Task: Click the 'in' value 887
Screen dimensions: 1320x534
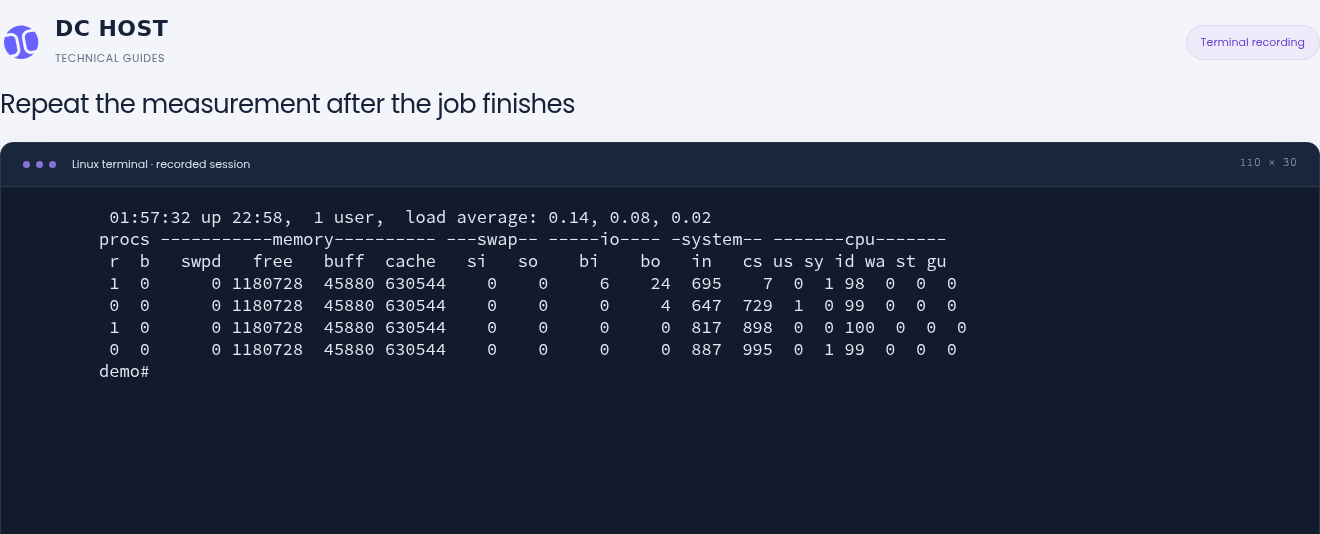Action: click(706, 349)
